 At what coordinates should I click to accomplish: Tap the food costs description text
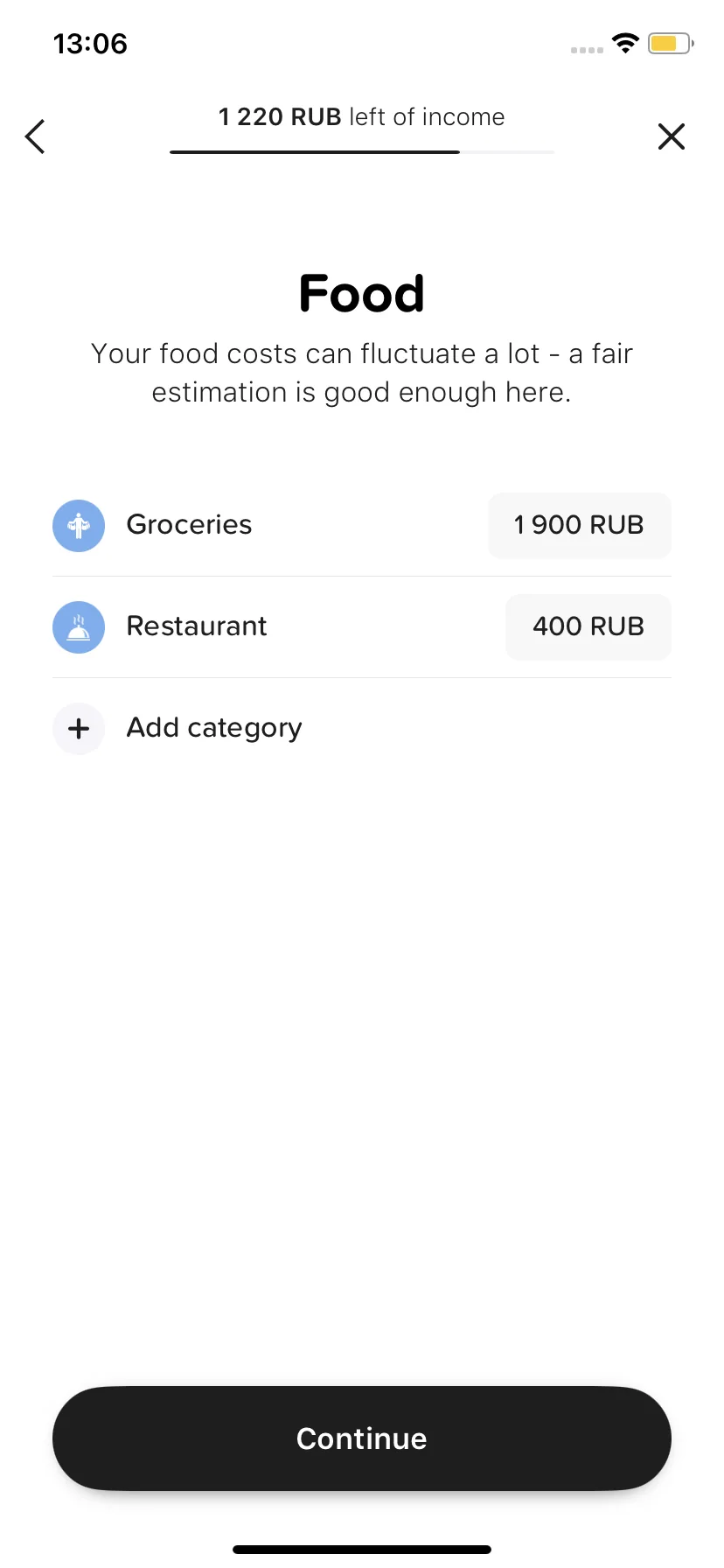(x=362, y=373)
